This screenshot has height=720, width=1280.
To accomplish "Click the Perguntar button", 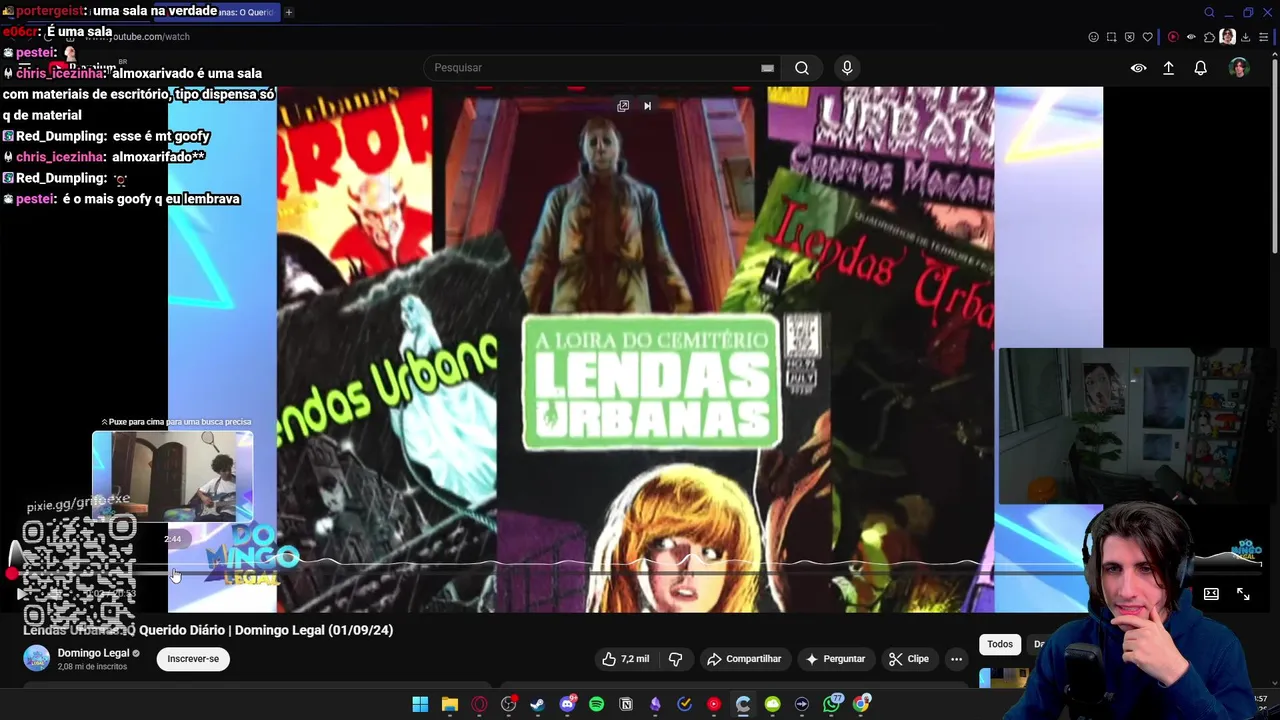I will tap(836, 659).
